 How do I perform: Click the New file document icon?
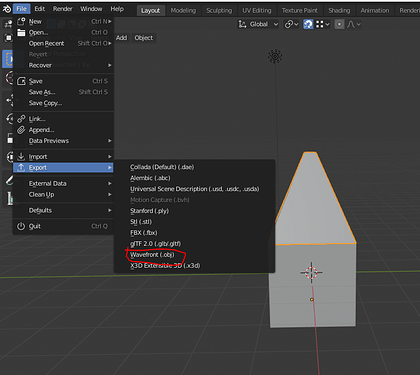21,21
